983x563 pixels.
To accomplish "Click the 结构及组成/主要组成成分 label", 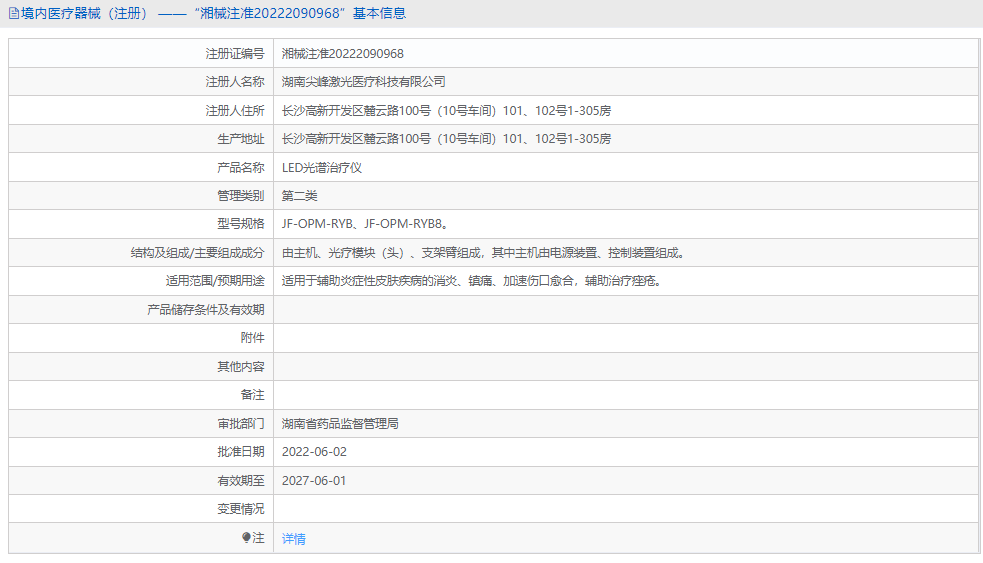I will pos(197,253).
